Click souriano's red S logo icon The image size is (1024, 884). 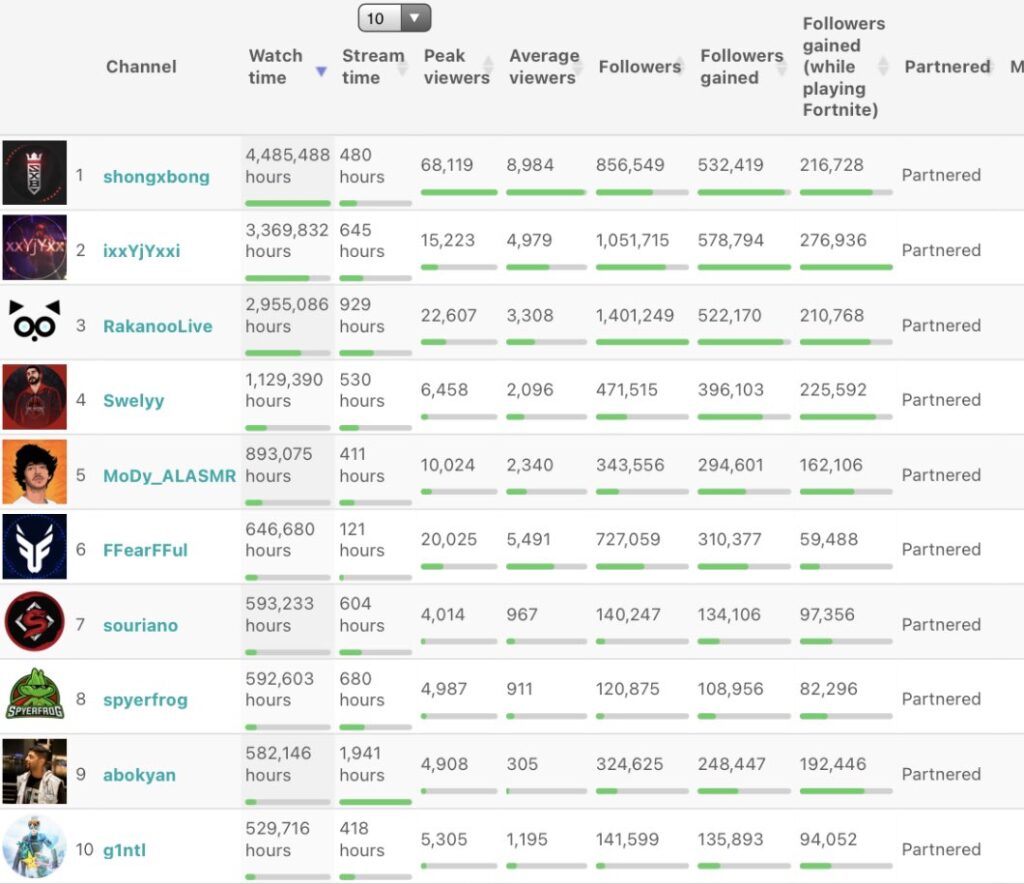(34, 622)
